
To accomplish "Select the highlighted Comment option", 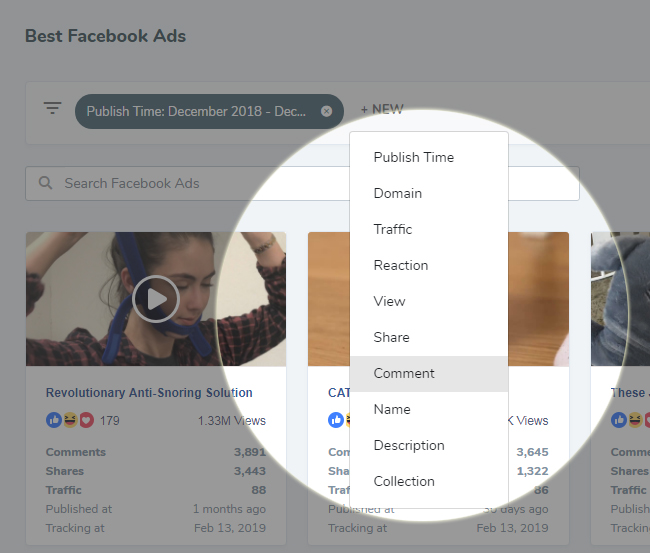I will [429, 374].
